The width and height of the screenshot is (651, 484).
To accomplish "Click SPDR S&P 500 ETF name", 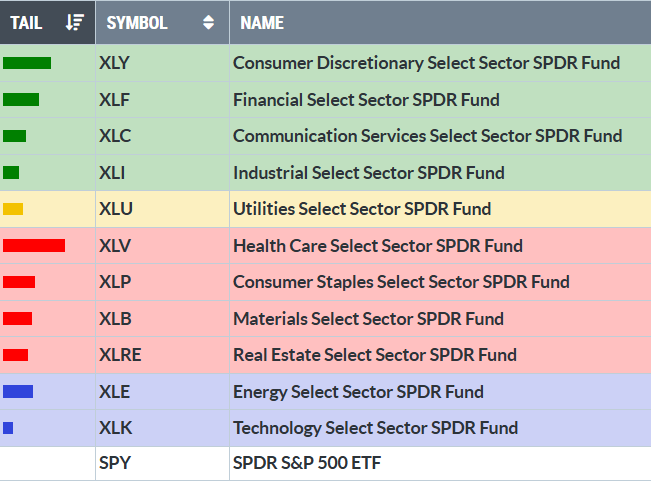I will coord(306,464).
